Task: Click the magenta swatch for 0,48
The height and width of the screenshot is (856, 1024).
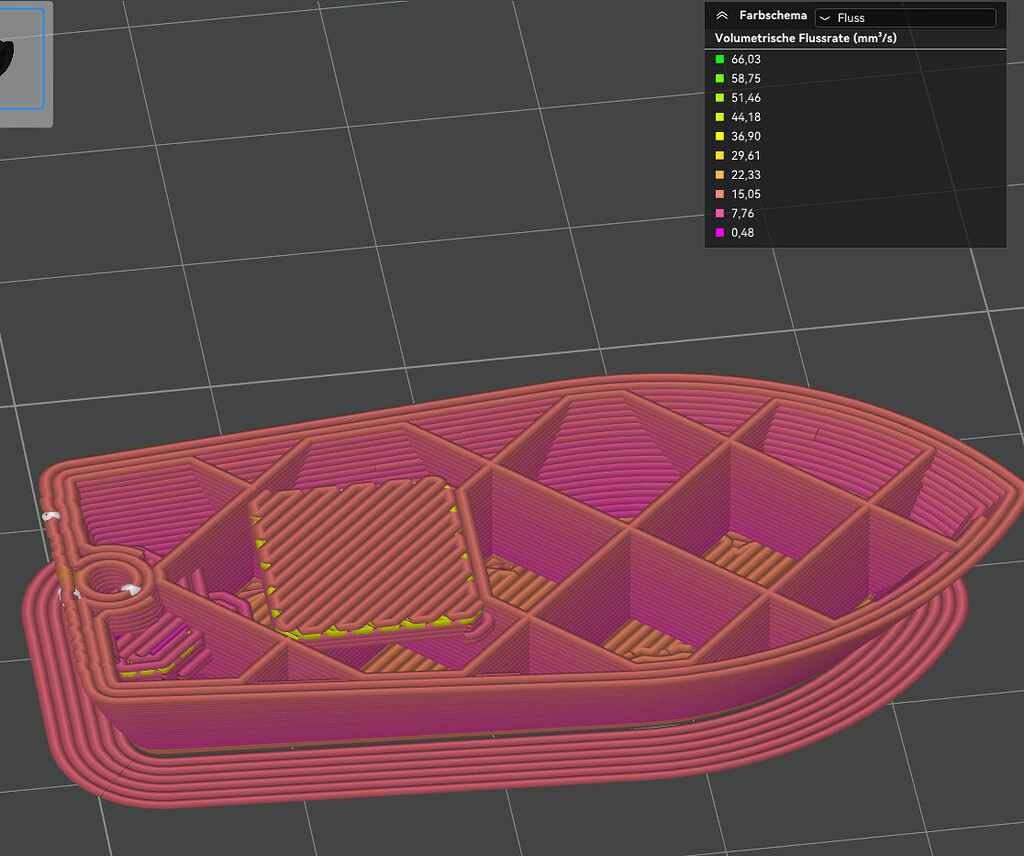Action: click(720, 232)
